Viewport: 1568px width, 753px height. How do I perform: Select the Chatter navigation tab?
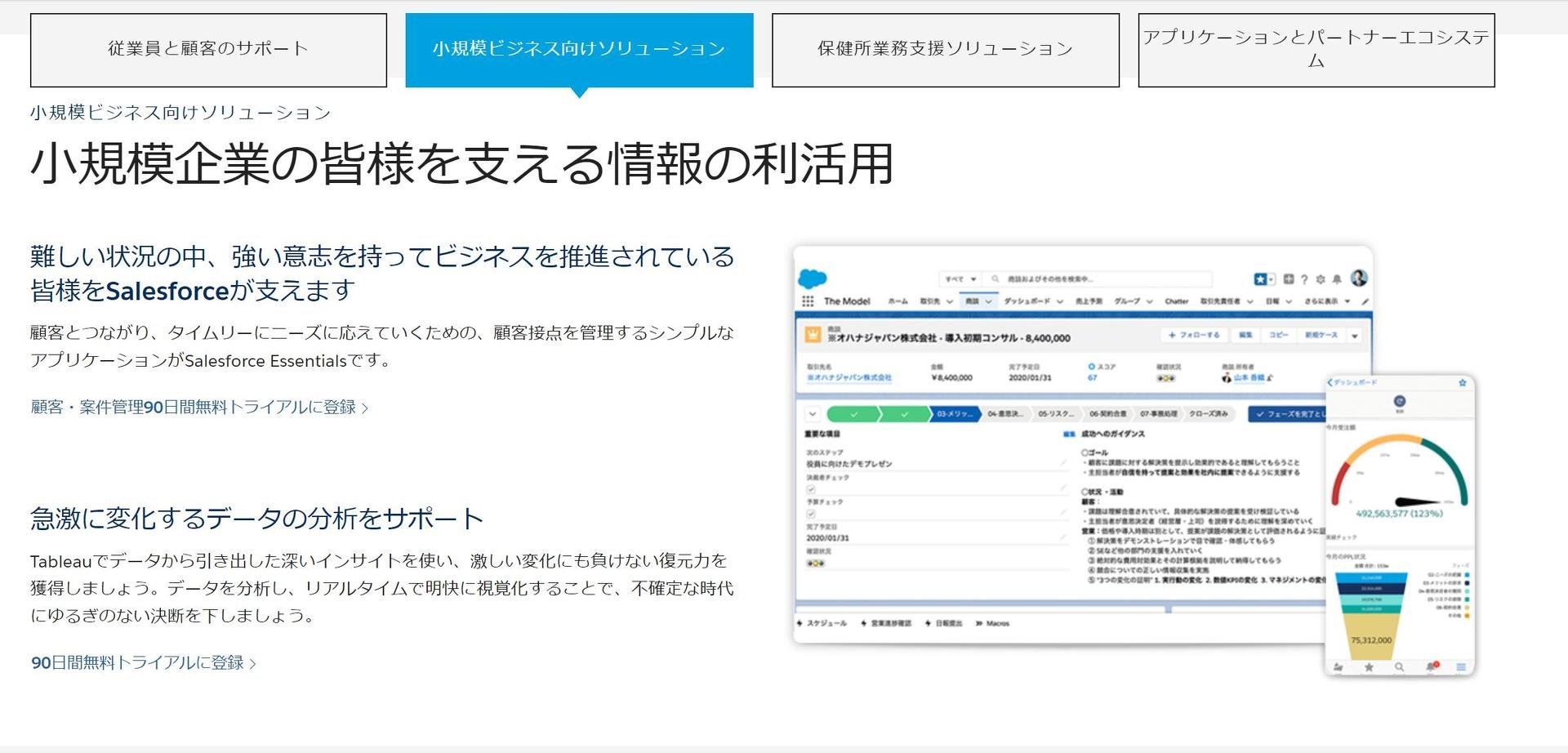coord(1176,301)
